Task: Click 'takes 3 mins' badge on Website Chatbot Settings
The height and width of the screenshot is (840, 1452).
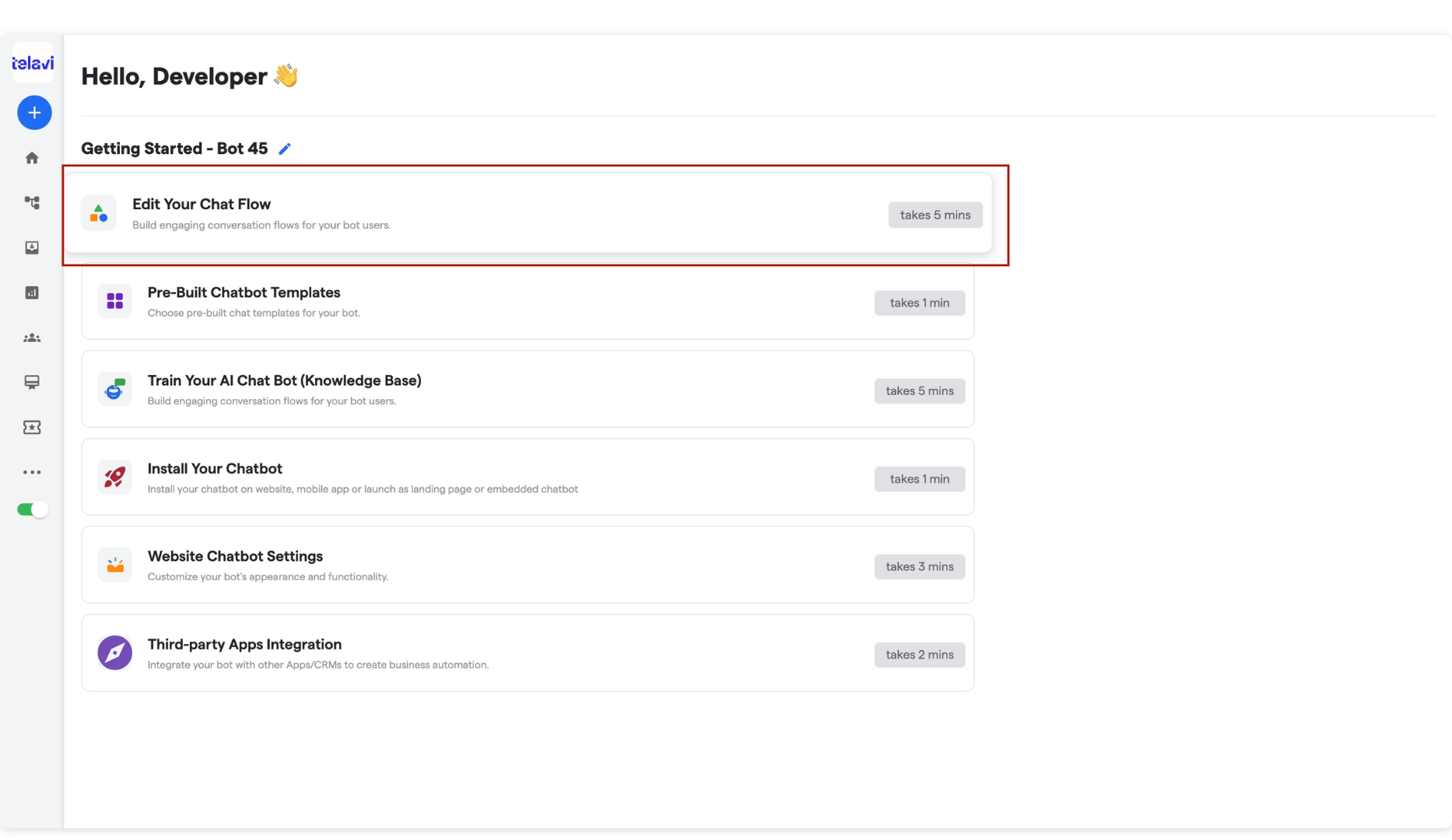Action: point(920,566)
